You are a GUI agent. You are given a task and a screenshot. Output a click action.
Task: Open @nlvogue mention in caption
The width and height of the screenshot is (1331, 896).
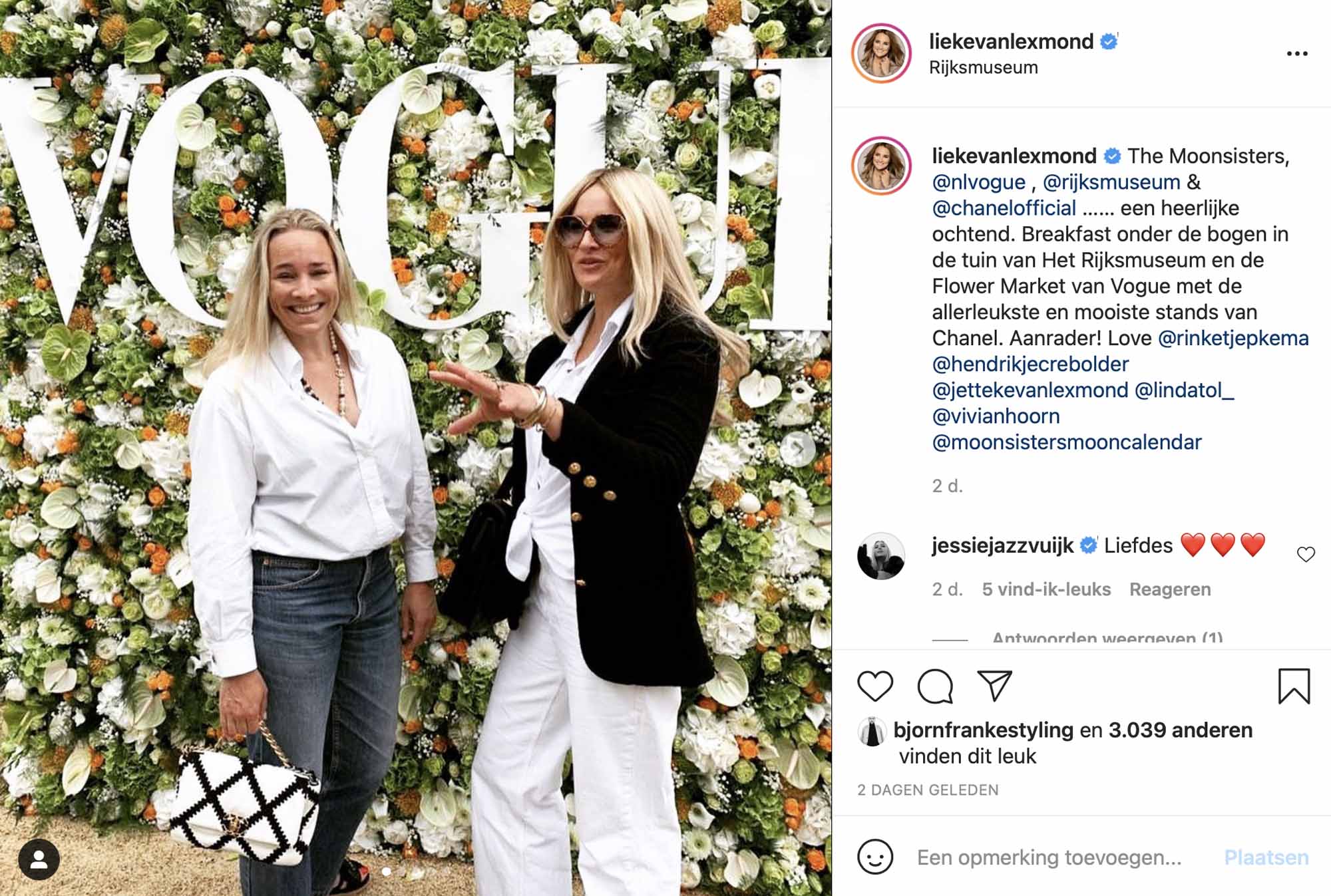(978, 182)
